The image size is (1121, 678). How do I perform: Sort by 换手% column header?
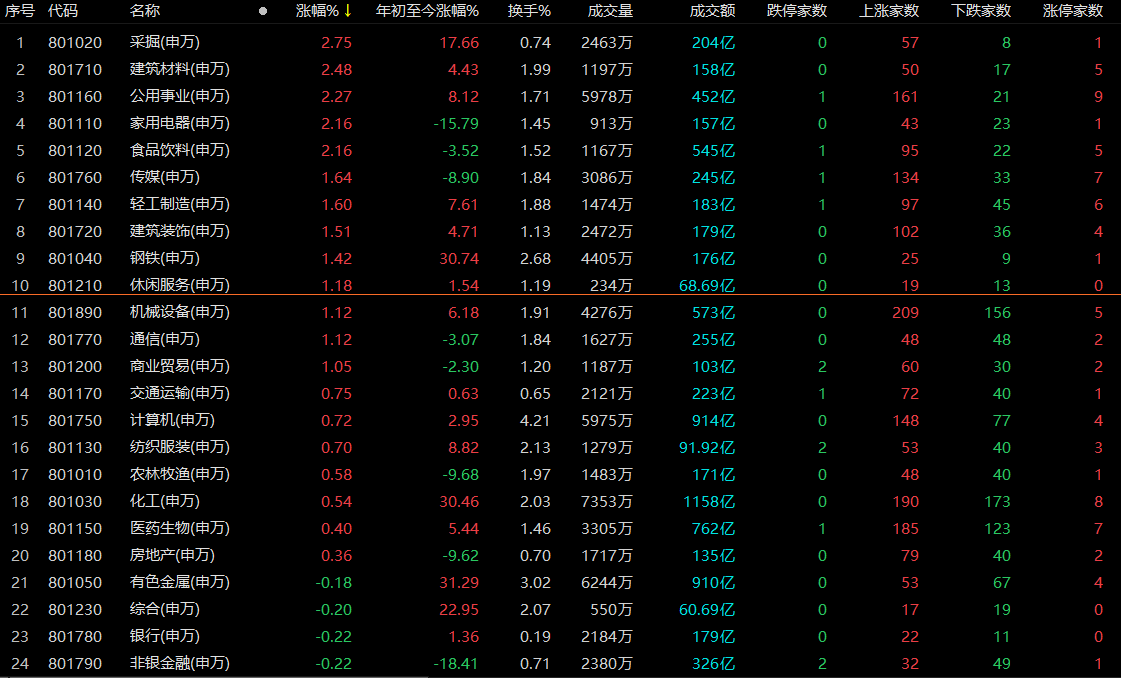[x=529, y=11]
